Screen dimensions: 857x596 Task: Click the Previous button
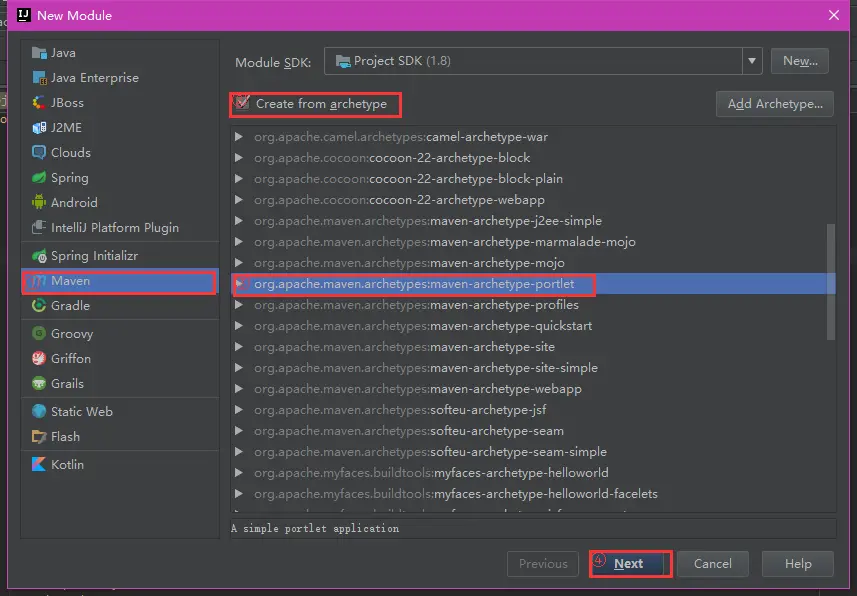click(x=543, y=564)
